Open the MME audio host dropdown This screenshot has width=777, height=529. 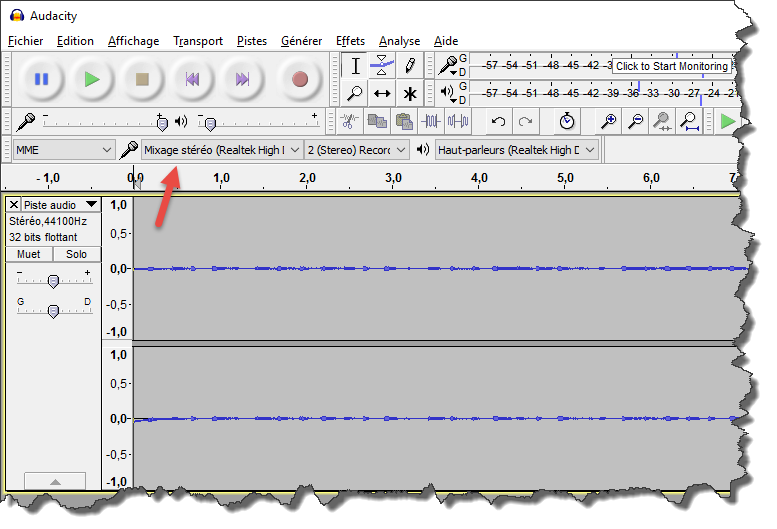(64, 150)
